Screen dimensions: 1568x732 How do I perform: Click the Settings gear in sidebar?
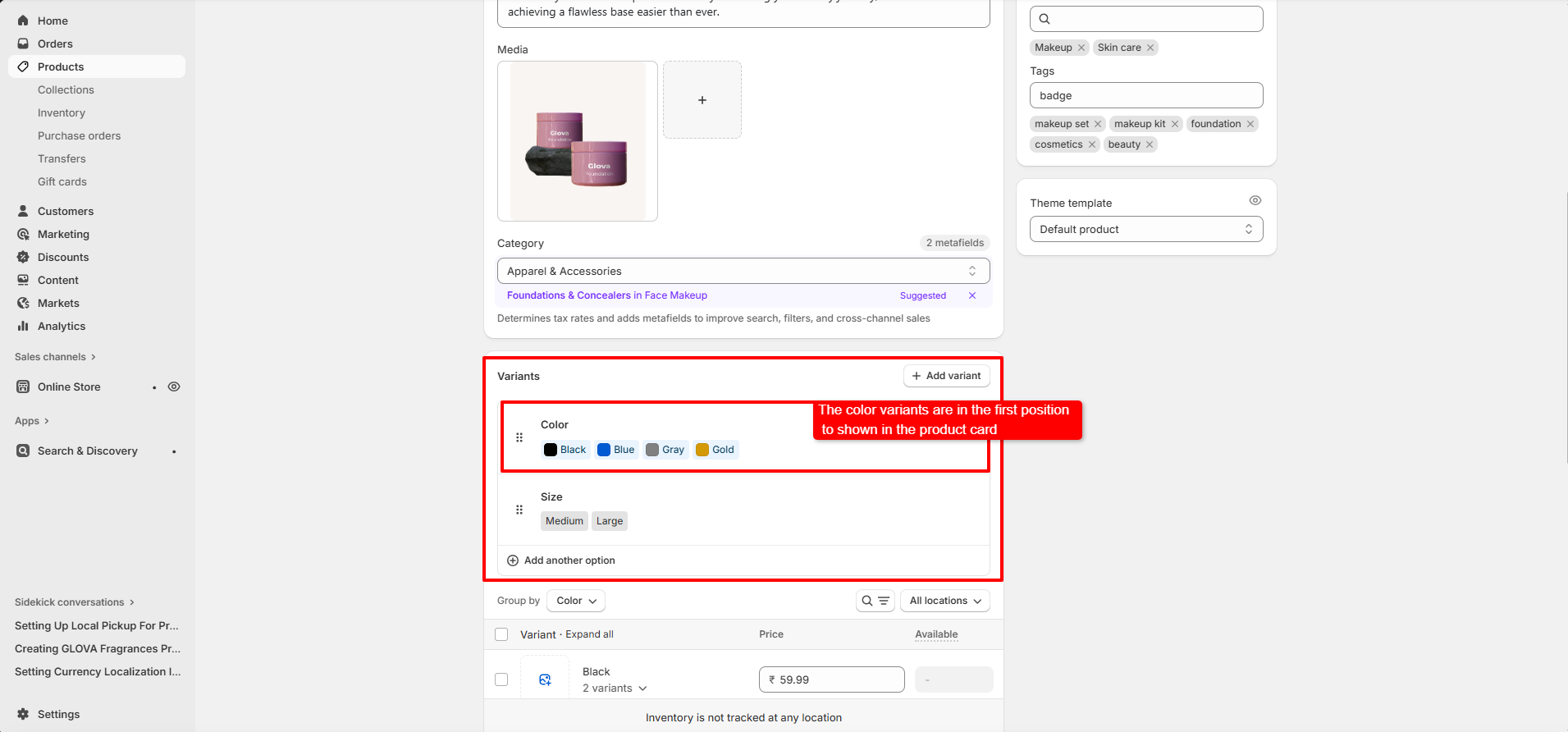[23, 714]
